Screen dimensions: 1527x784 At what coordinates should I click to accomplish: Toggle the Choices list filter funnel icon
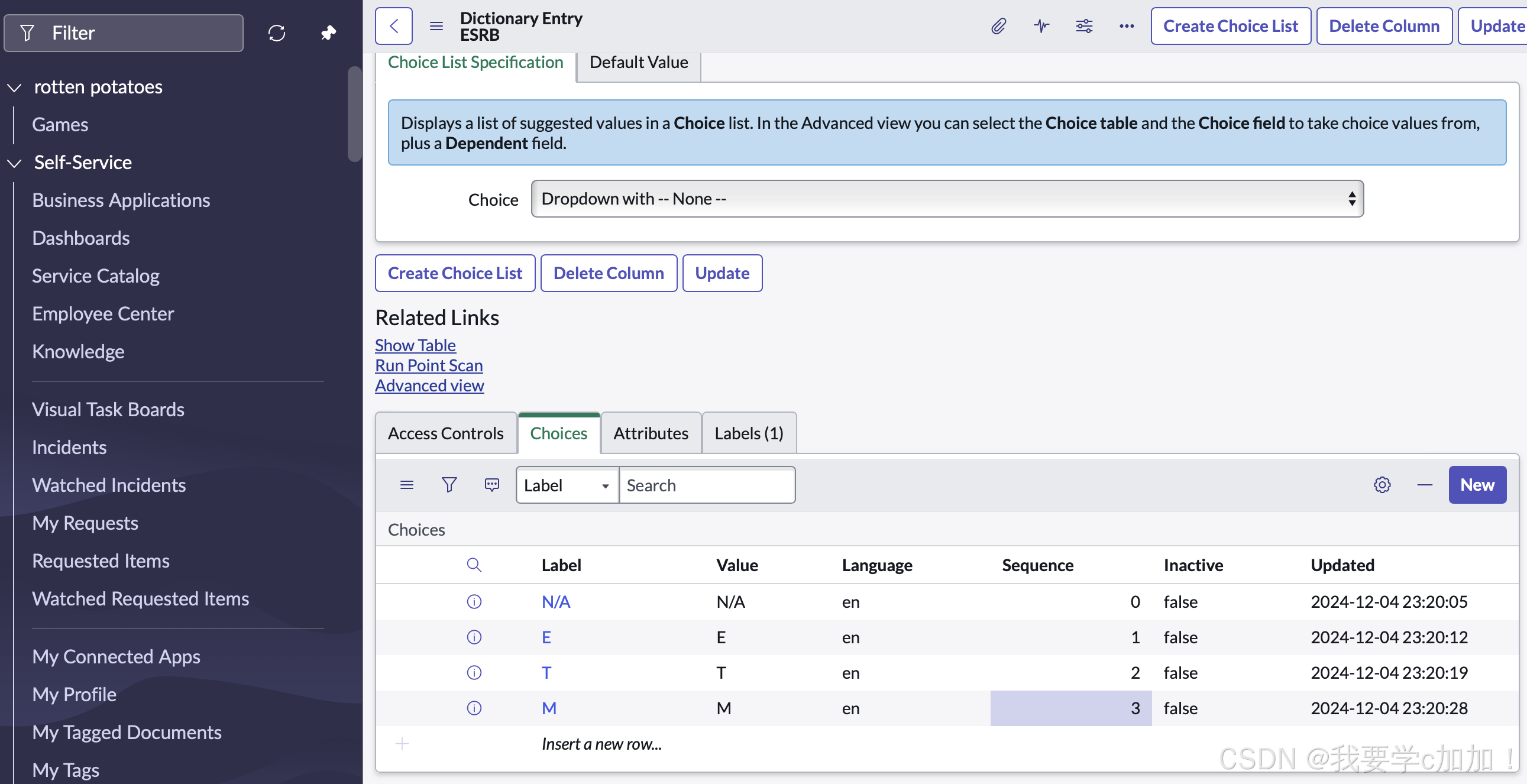point(449,485)
